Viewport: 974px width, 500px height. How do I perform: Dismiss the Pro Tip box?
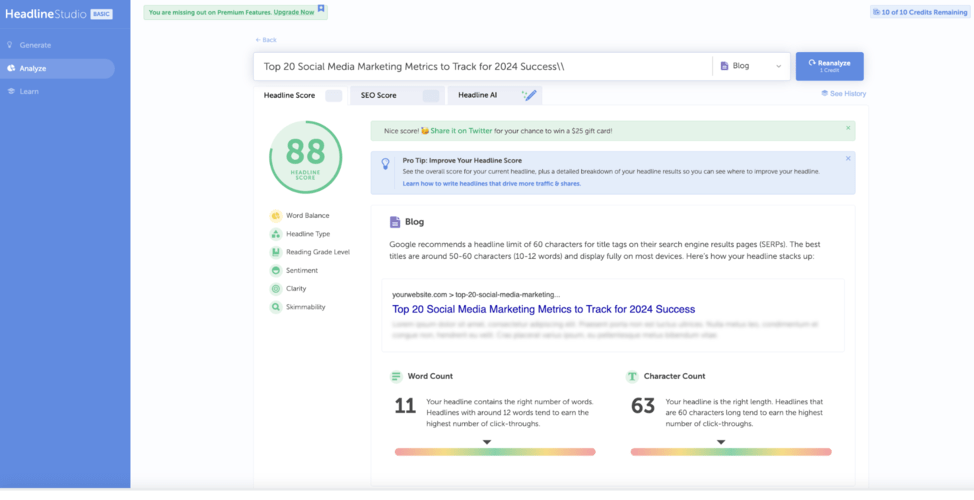(848, 158)
